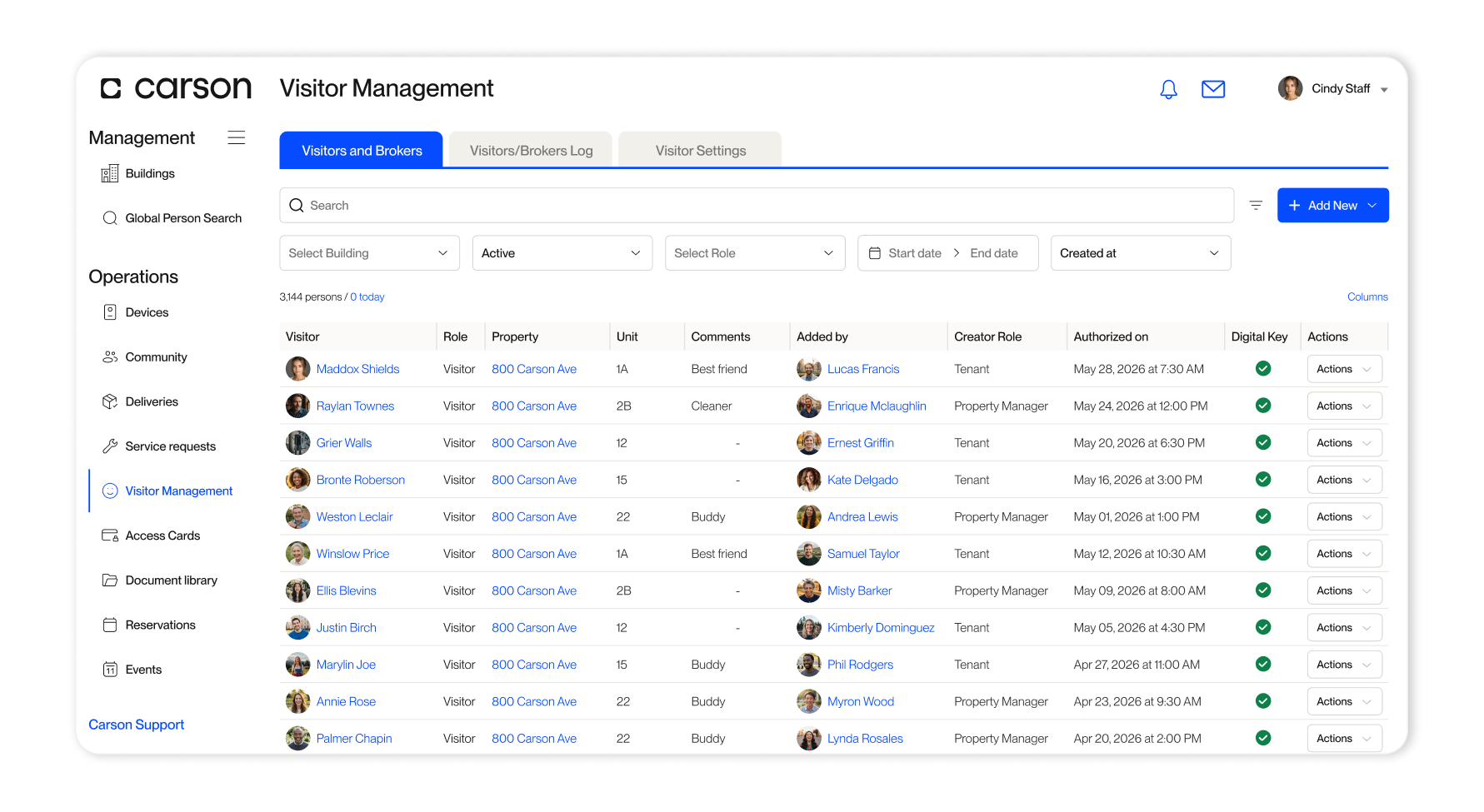Screen dimensions: 1484x812
Task: Open Ellis Blevins visitor profile
Action: click(346, 590)
